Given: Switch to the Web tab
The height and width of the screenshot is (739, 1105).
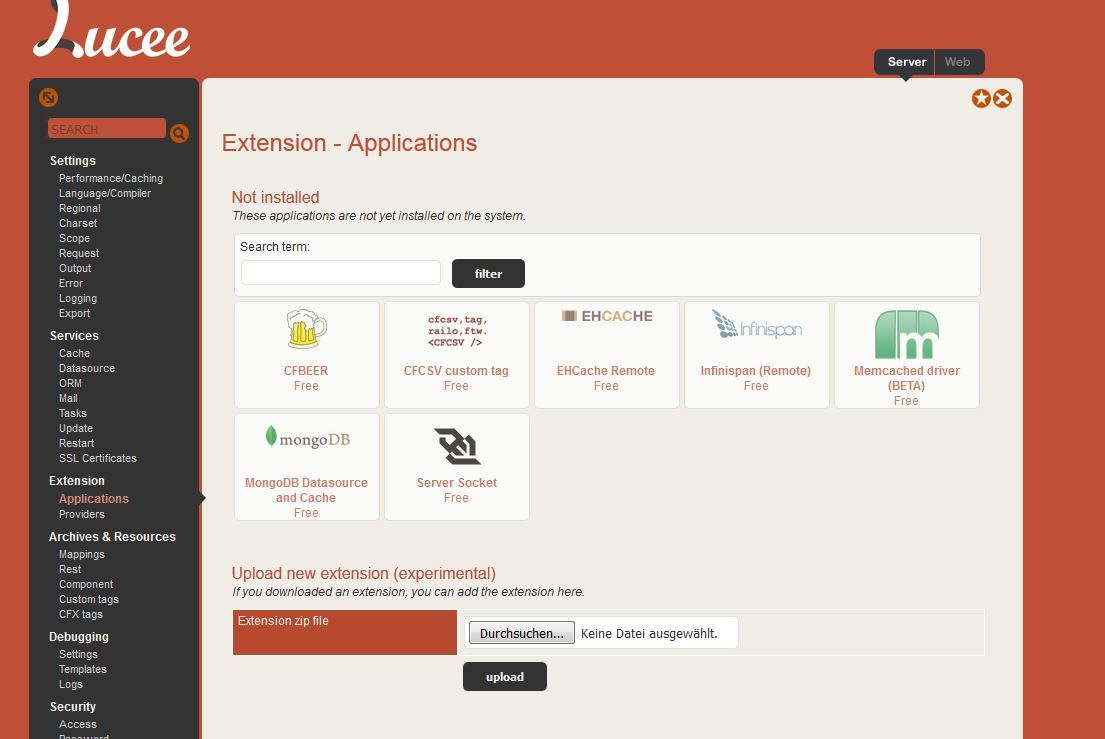Looking at the screenshot, I should pos(957,62).
